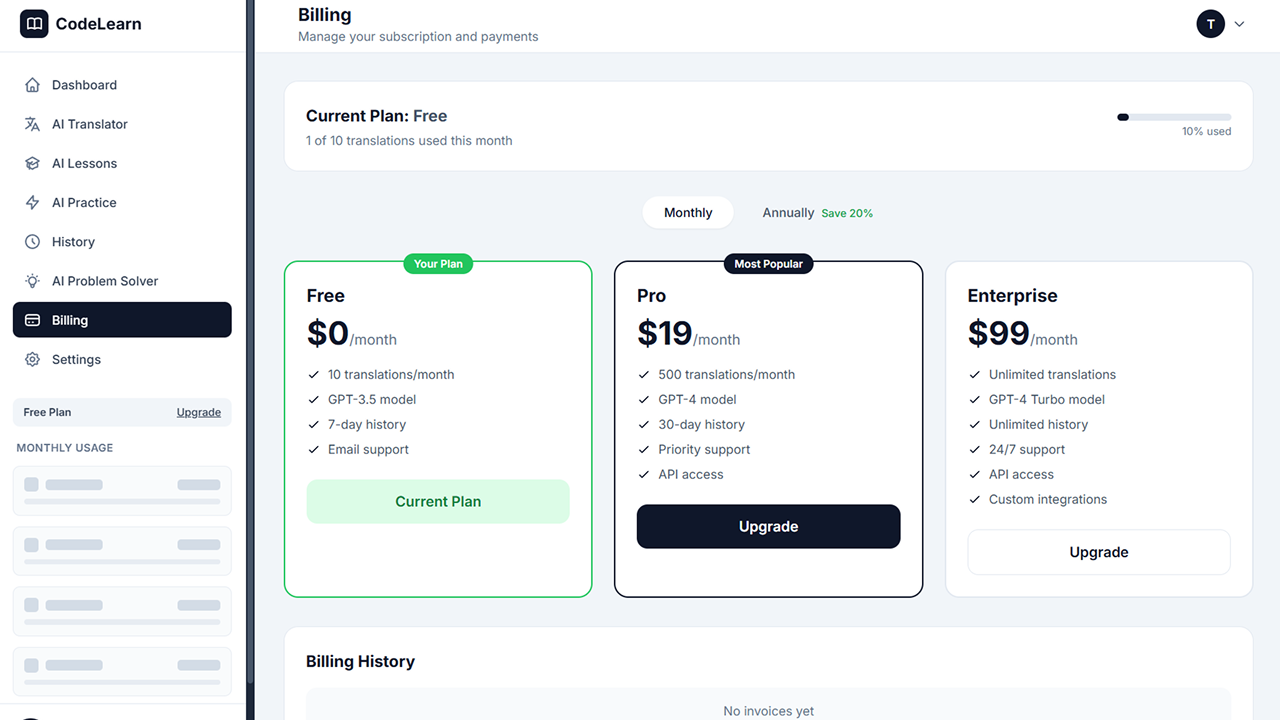This screenshot has height=720, width=1280.
Task: Open Dashboard via the house icon
Action: 33,85
